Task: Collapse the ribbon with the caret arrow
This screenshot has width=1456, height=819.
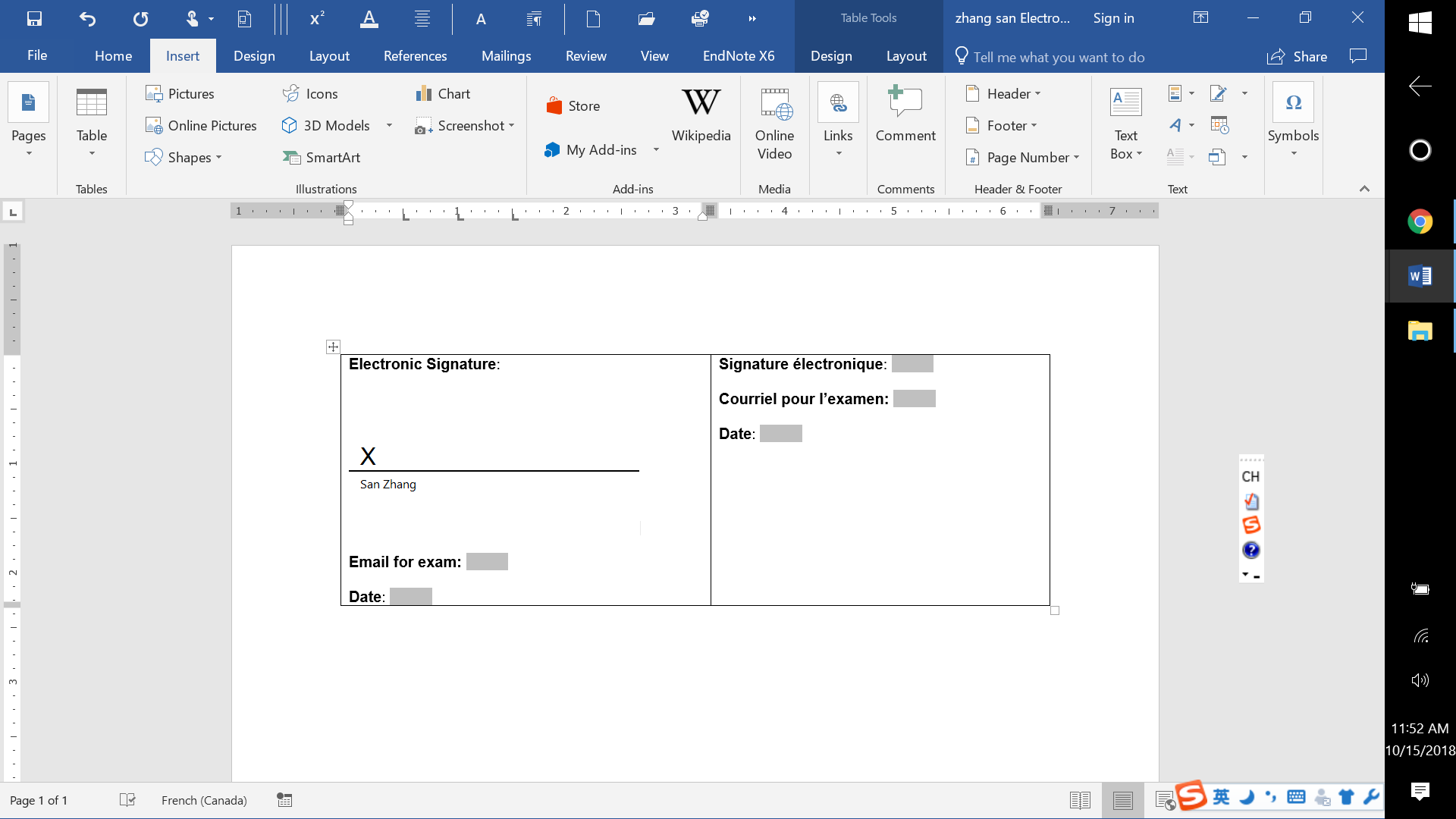Action: 1364,189
